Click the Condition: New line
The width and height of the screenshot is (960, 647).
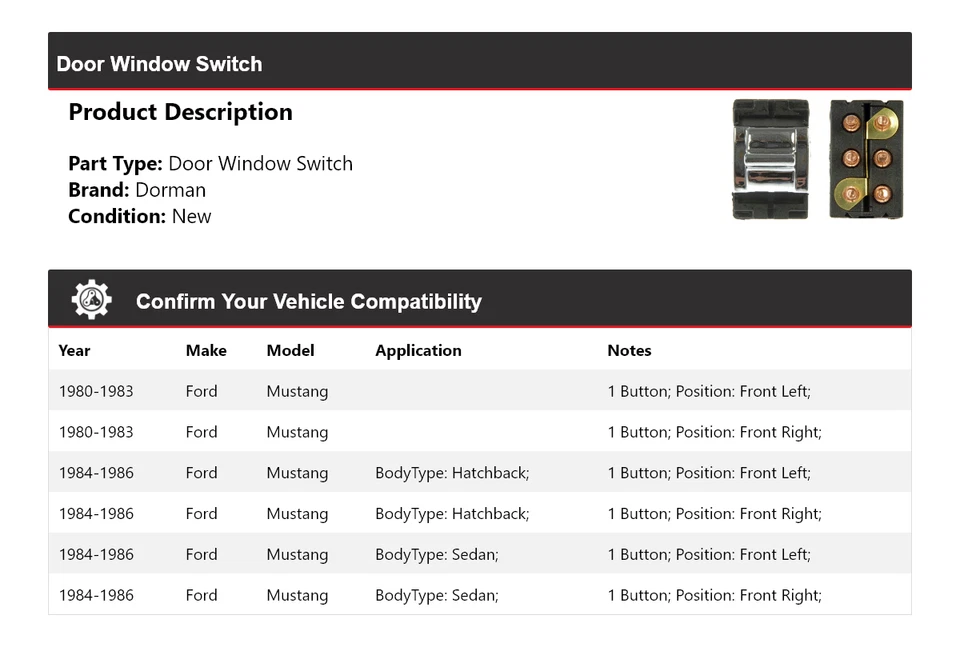click(x=140, y=216)
